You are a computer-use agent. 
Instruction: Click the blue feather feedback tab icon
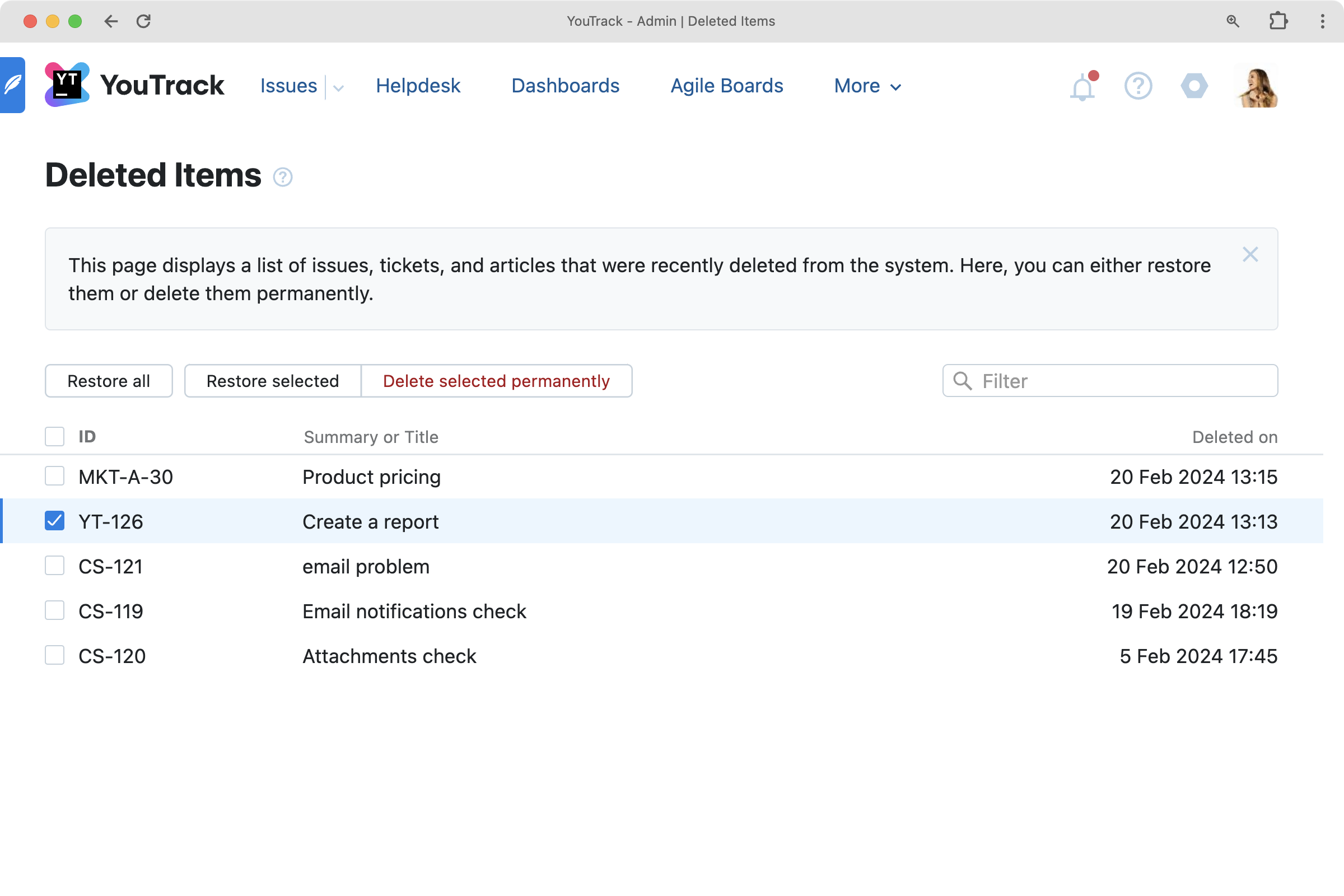click(12, 85)
